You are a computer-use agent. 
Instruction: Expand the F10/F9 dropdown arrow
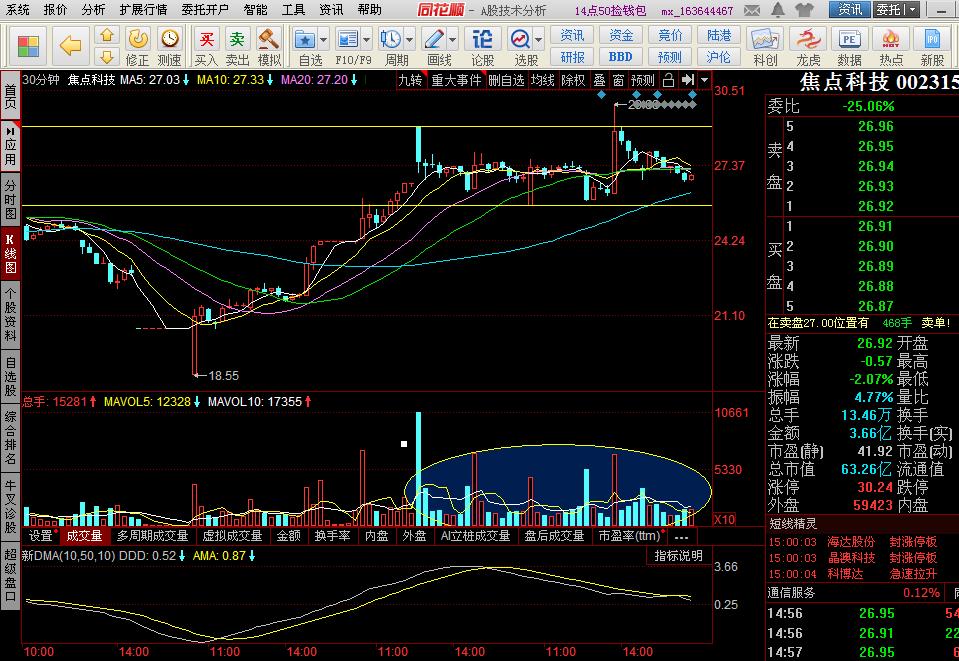point(366,40)
